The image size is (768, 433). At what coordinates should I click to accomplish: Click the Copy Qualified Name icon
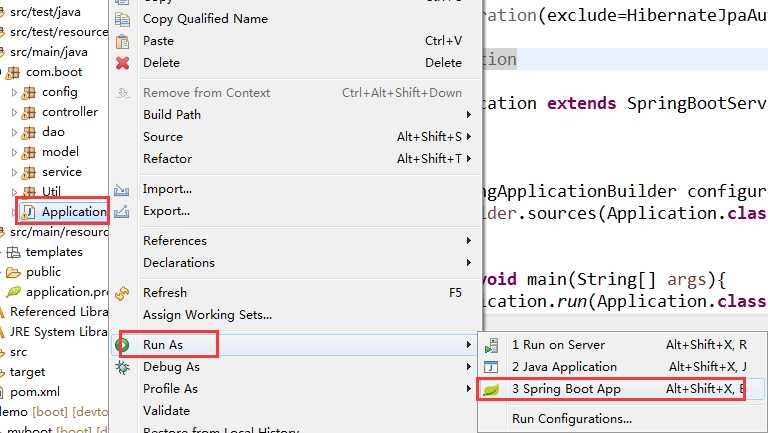pyautogui.click(x=122, y=20)
